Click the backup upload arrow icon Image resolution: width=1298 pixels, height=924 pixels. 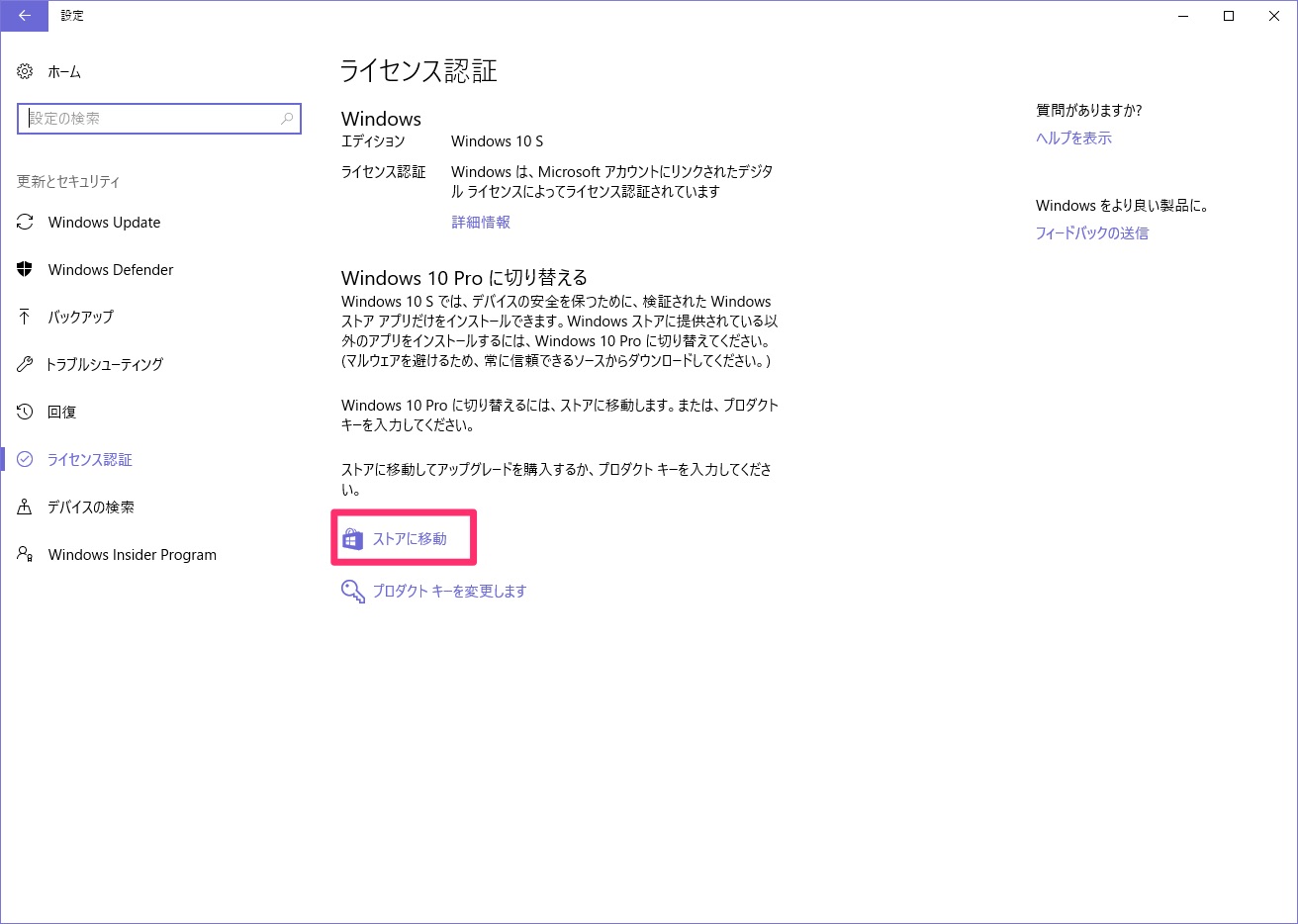25,317
